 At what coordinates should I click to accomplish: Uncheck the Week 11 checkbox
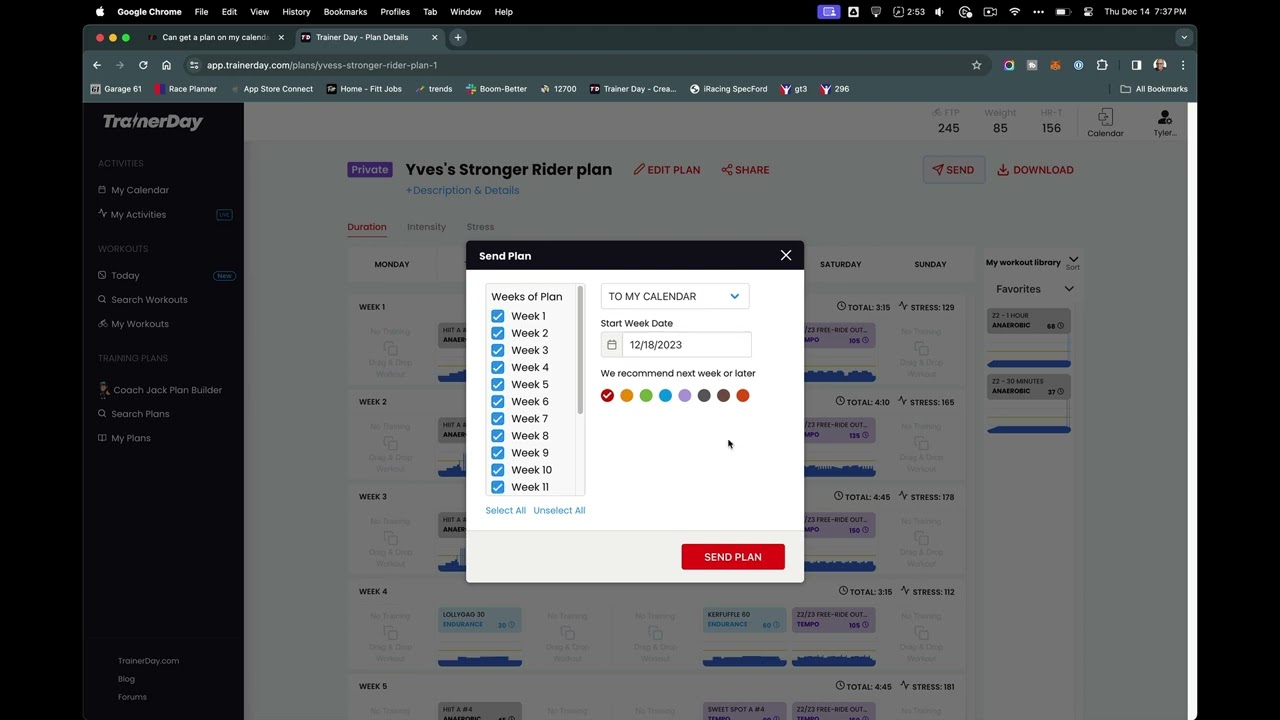[x=497, y=486]
